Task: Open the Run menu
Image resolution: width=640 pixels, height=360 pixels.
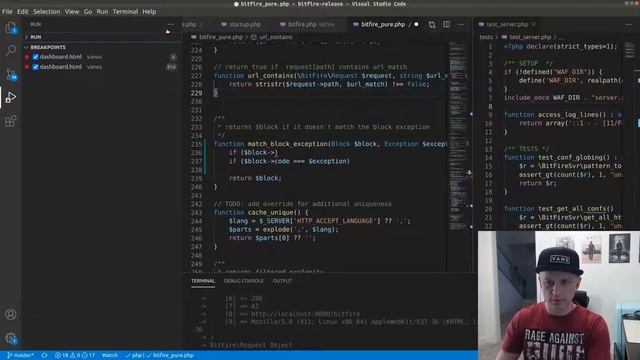Action: (x=102, y=12)
